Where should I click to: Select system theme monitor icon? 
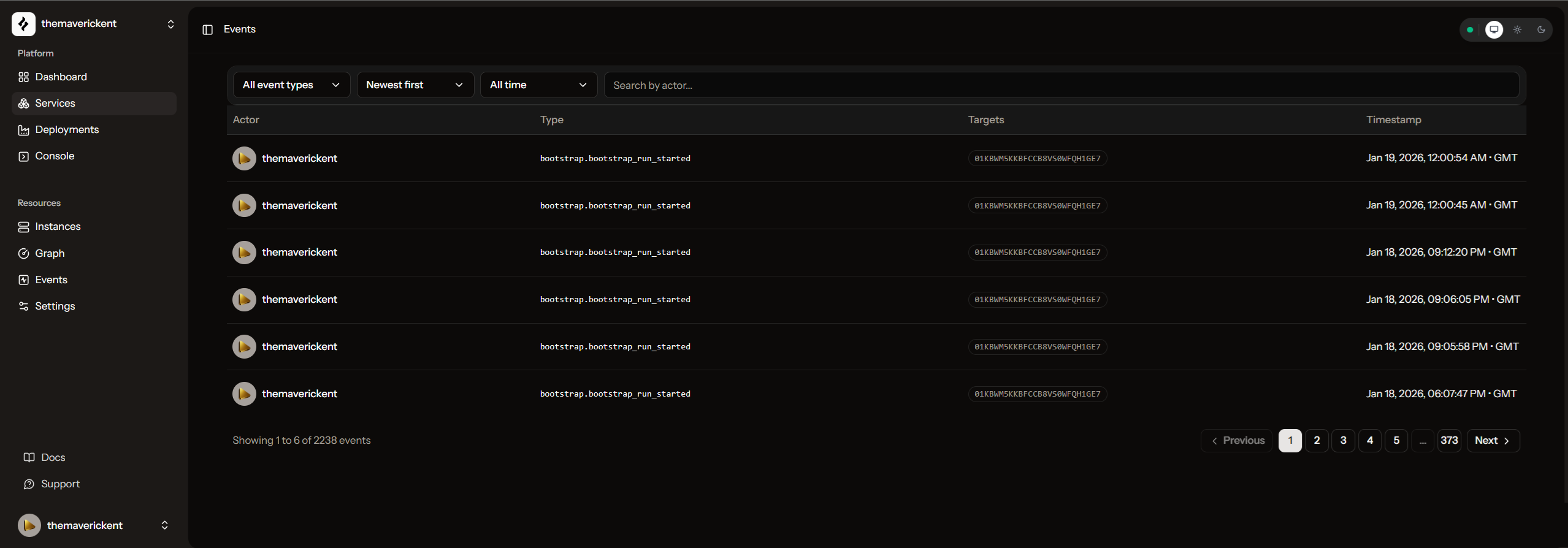click(1494, 29)
